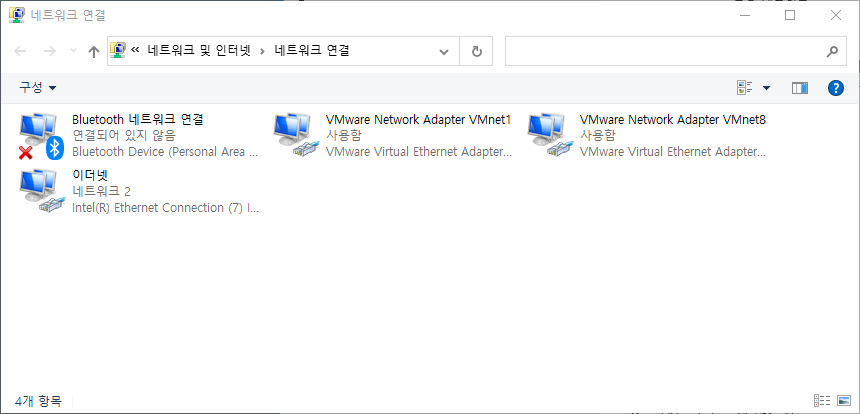Close the 네트워크 연결 window
The image size is (860, 414).
[x=836, y=15]
